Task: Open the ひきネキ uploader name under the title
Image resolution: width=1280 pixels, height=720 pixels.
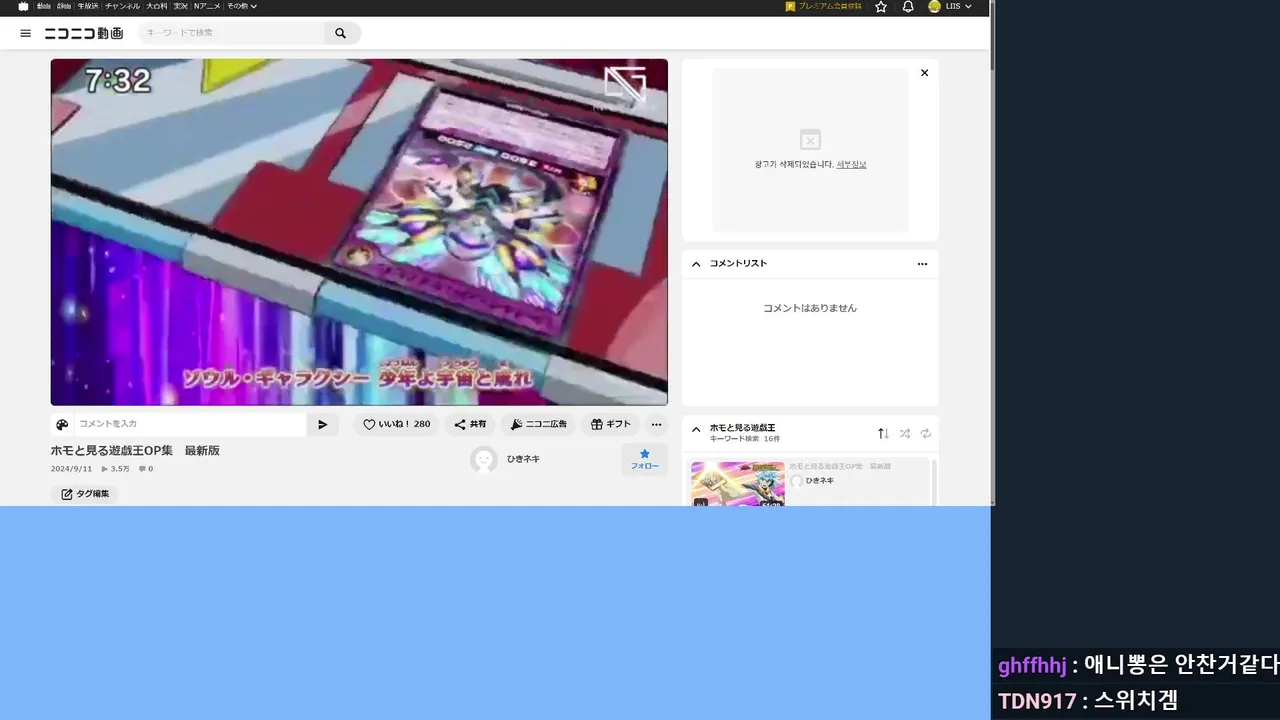Action: click(523, 459)
